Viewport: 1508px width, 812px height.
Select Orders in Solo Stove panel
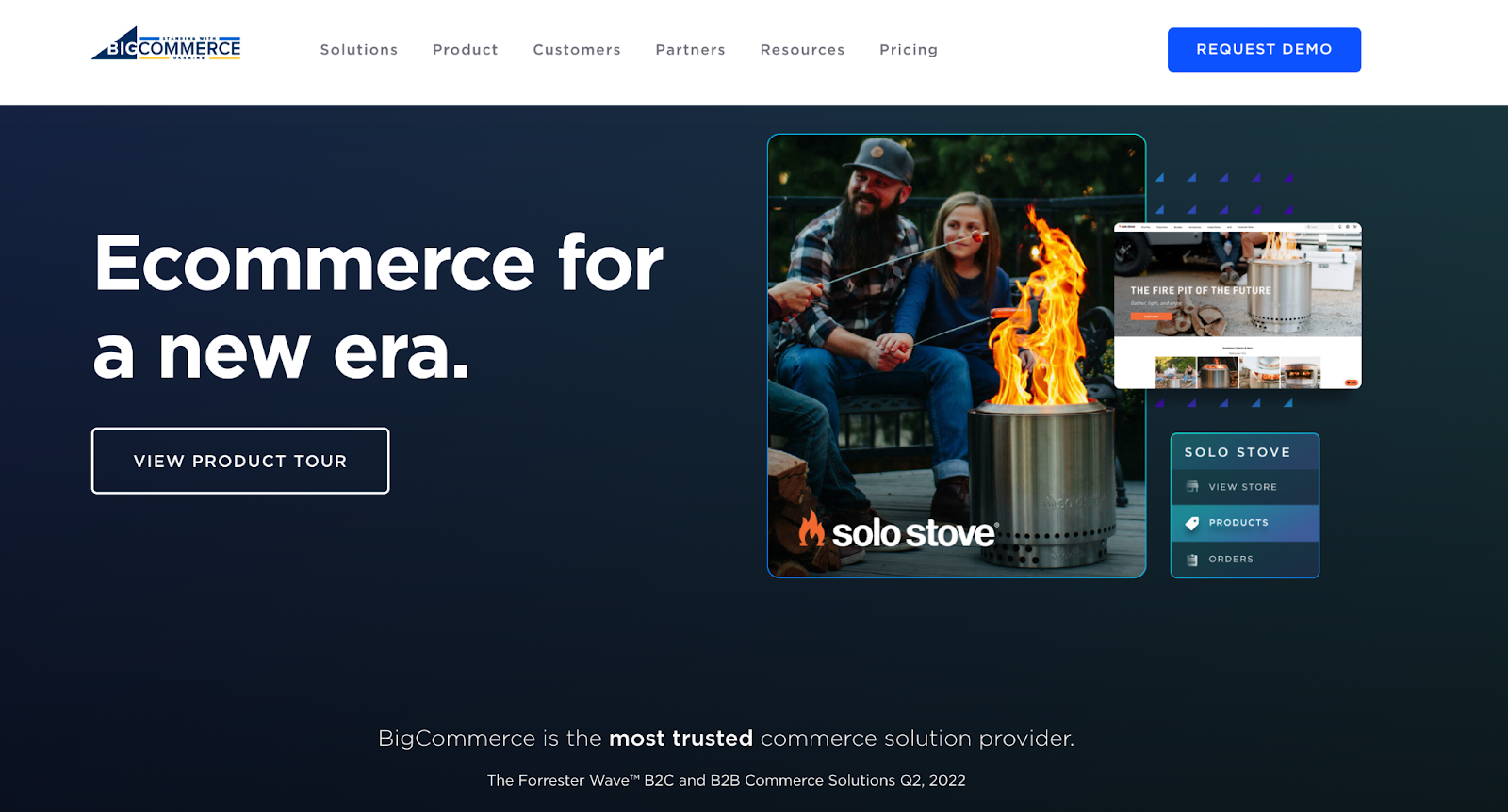pos(1245,560)
